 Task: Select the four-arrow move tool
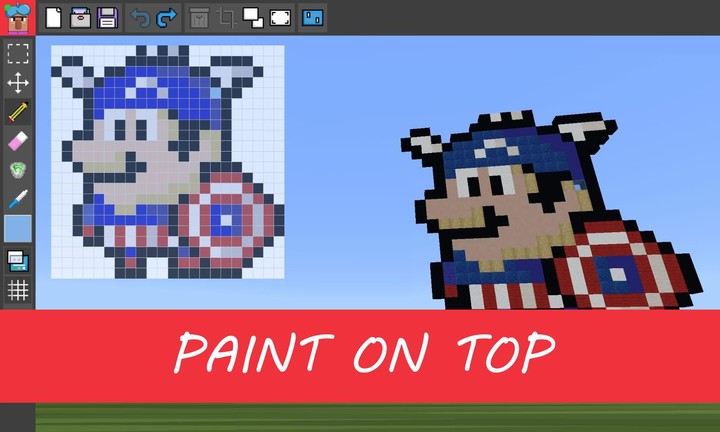point(18,83)
